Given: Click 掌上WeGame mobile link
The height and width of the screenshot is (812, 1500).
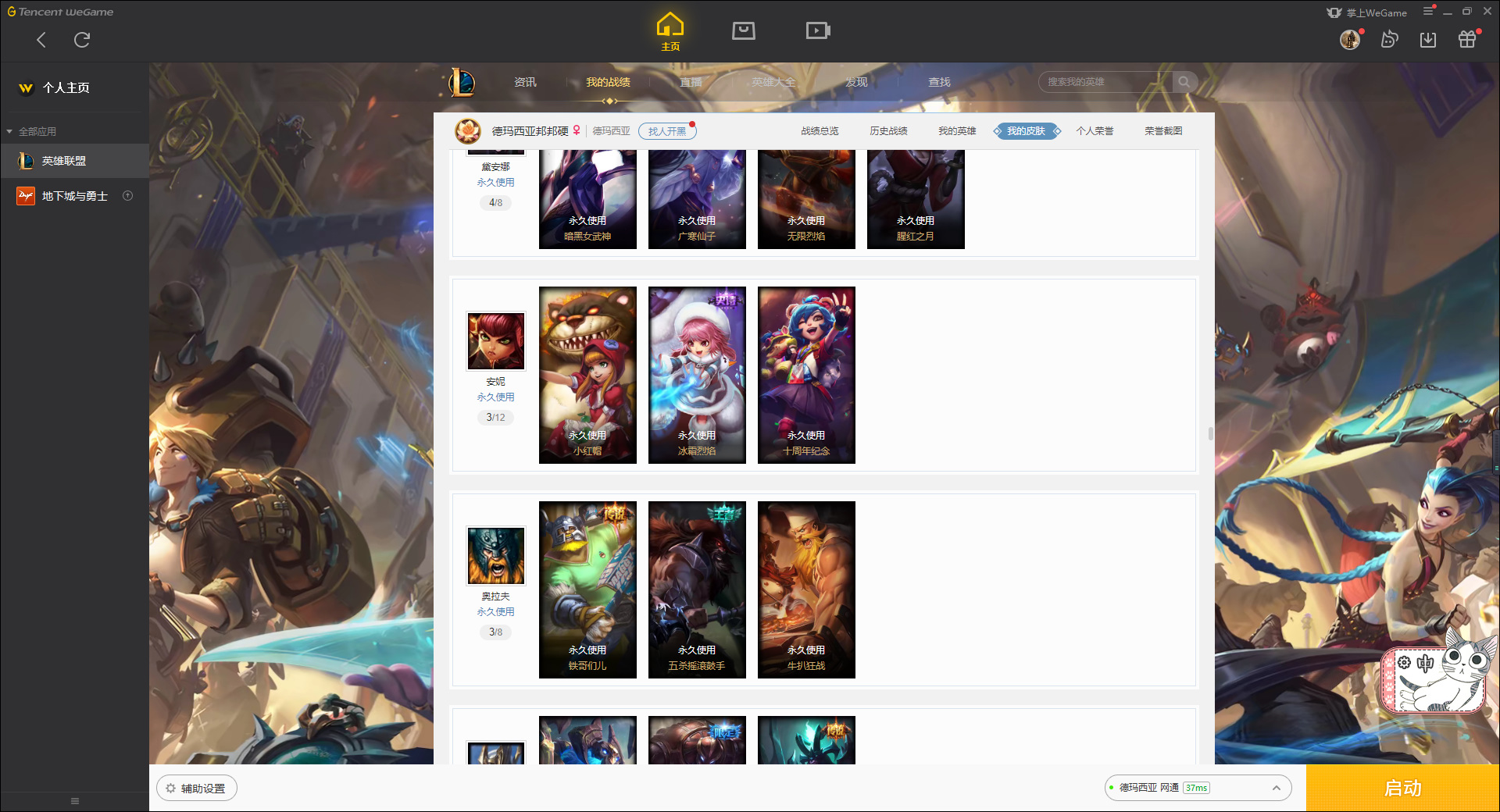Looking at the screenshot, I should 1367,12.
